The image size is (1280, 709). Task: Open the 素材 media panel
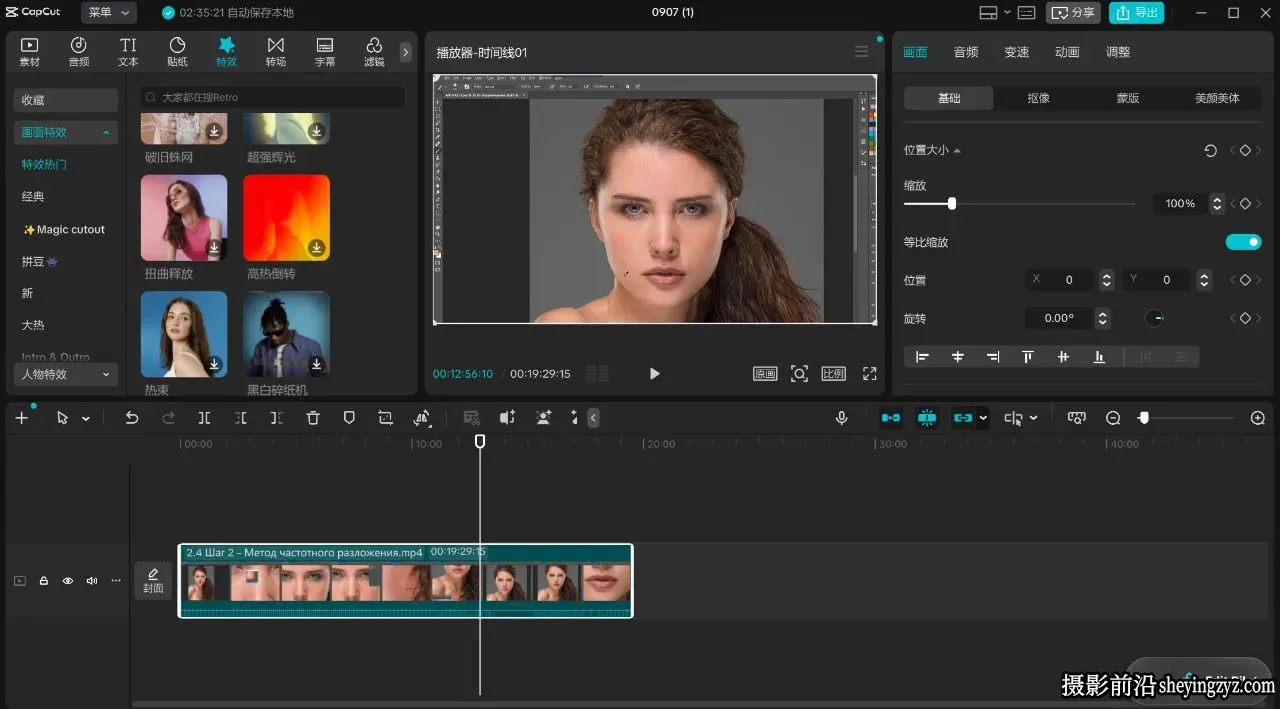pos(30,52)
